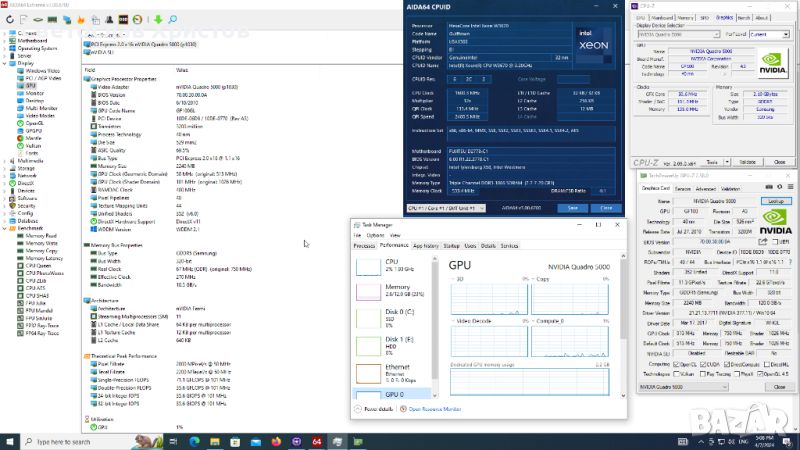This screenshot has width=800, height=450.
Task: Select the GPU item in Display tree
Action: pyautogui.click(x=31, y=86)
